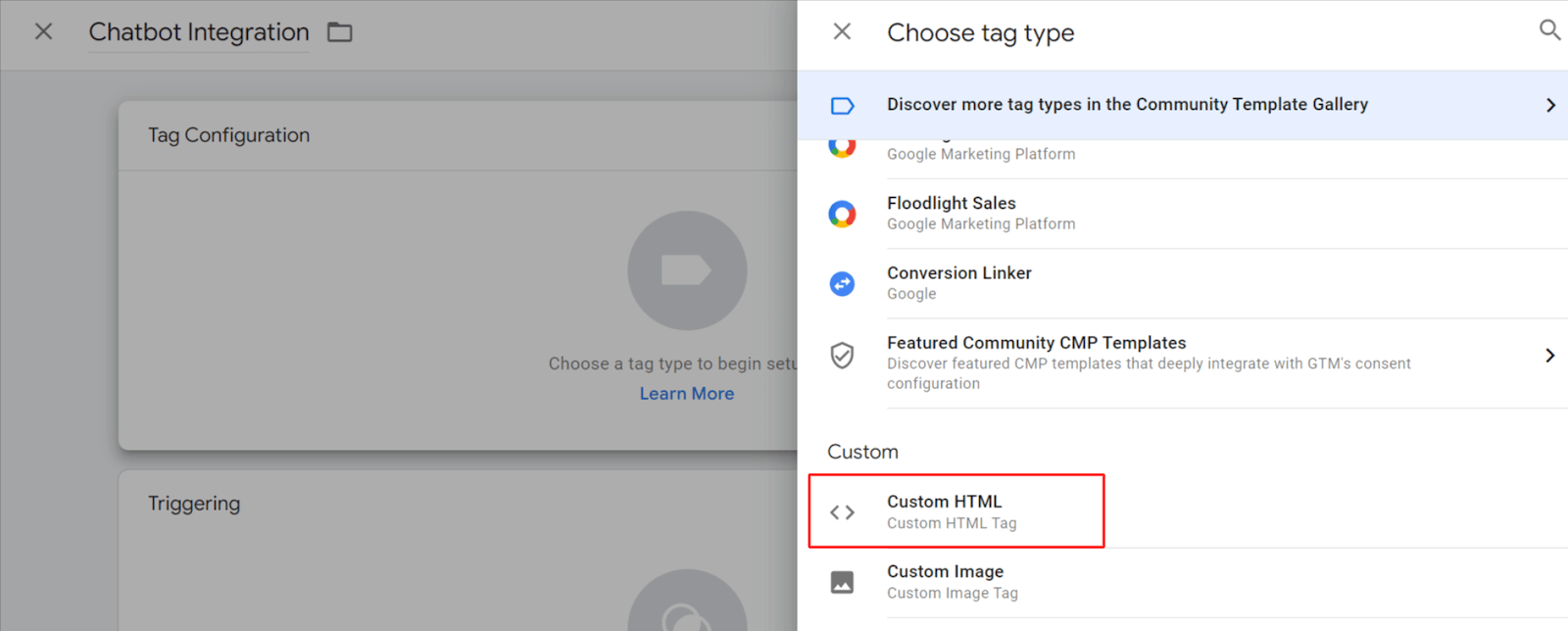Open the Community Template Gallery banner
1568x631 pixels.
click(x=1183, y=105)
